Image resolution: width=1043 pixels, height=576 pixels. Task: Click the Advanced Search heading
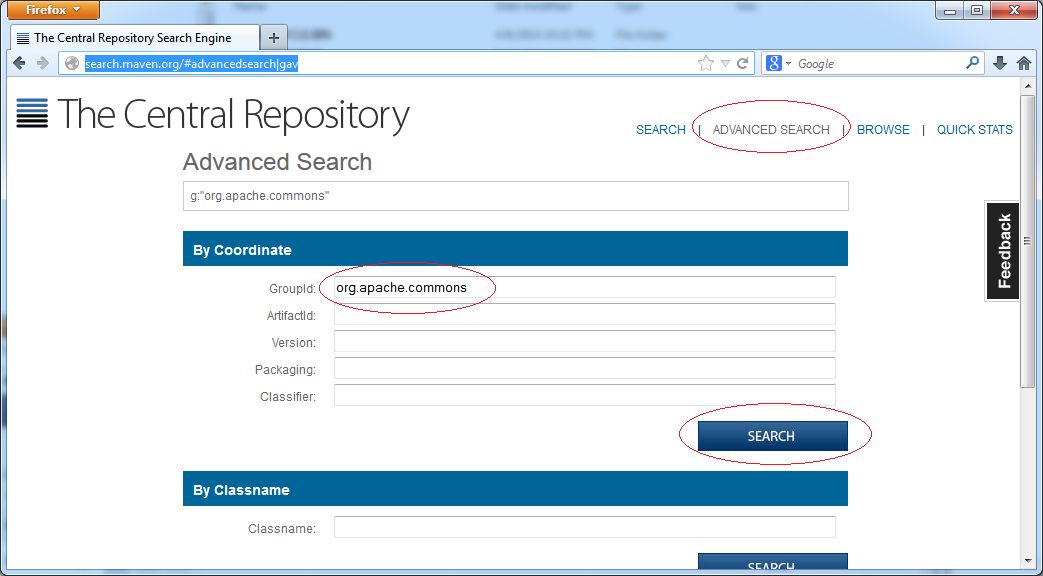[x=277, y=162]
